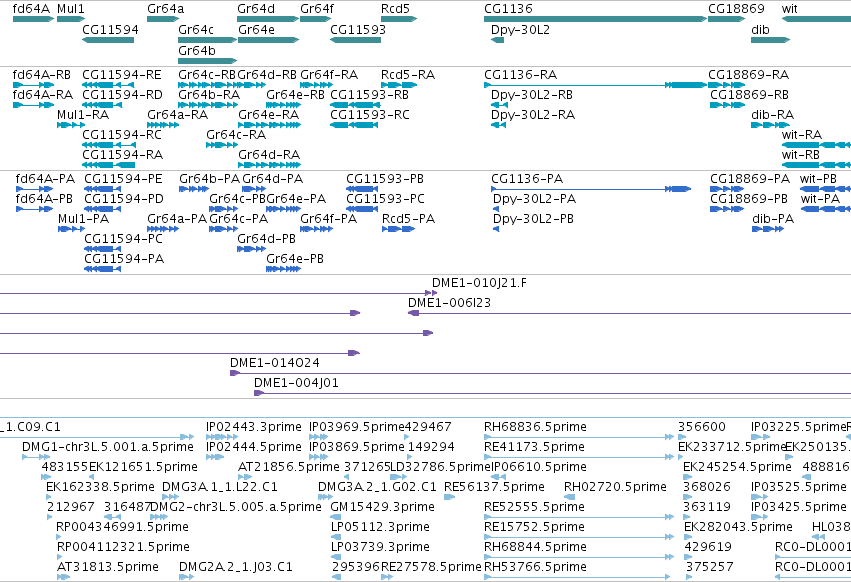Viewport: 851px width, 582px height.
Task: Select transcript dib-RA
Action: point(772,115)
